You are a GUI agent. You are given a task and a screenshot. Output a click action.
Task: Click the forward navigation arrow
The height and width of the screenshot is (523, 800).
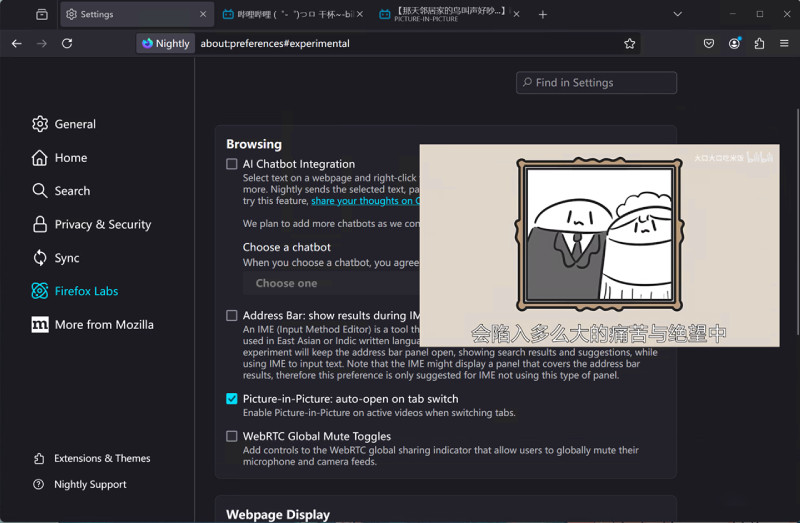pos(42,43)
